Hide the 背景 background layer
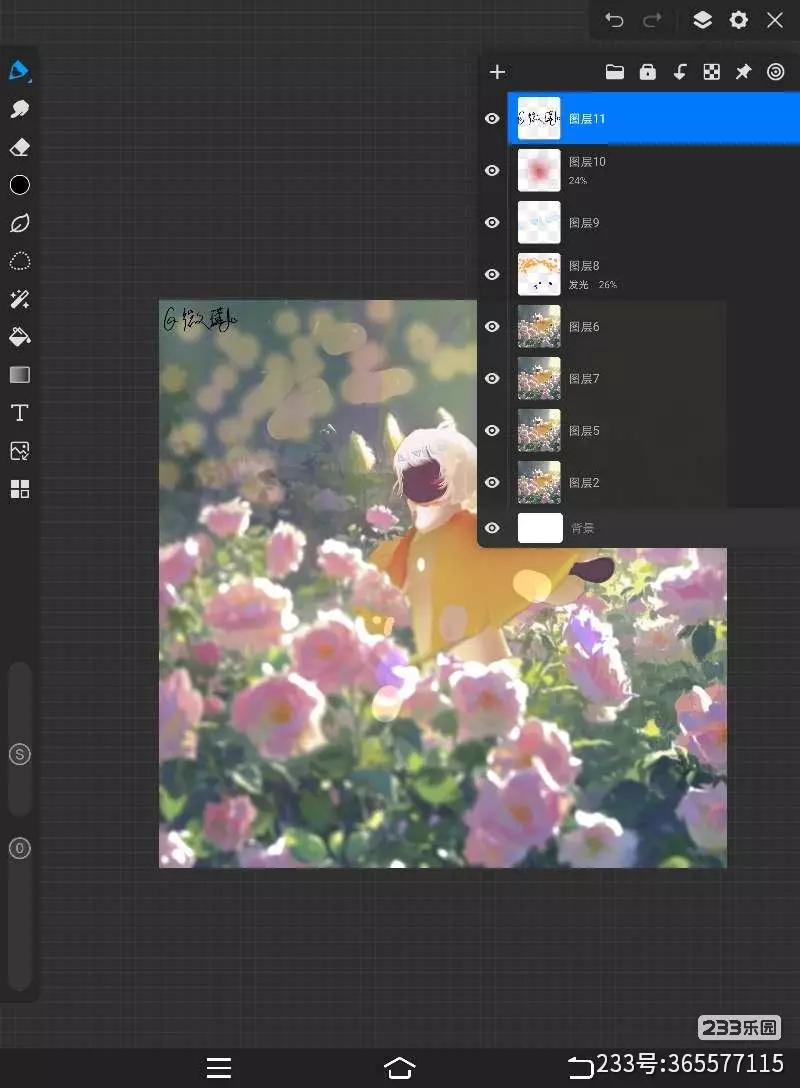Screen dimensions: 800x1088 point(492,528)
